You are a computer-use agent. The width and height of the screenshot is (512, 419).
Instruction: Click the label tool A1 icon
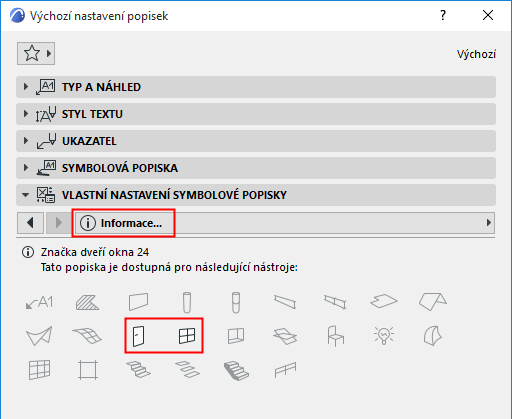[39, 302]
